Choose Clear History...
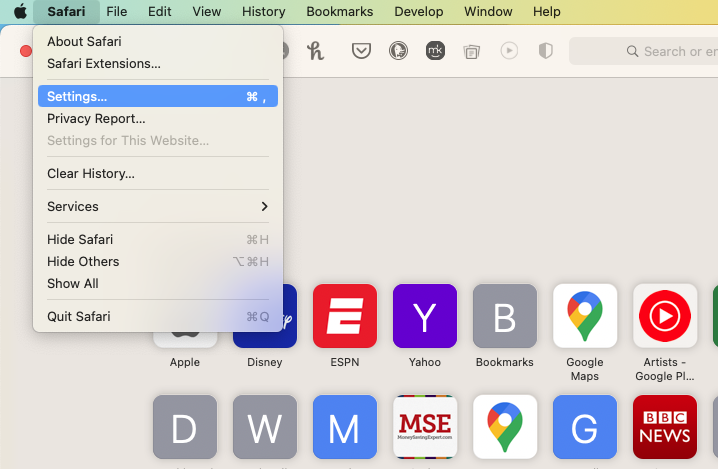Image resolution: width=718 pixels, height=469 pixels. tap(158, 174)
